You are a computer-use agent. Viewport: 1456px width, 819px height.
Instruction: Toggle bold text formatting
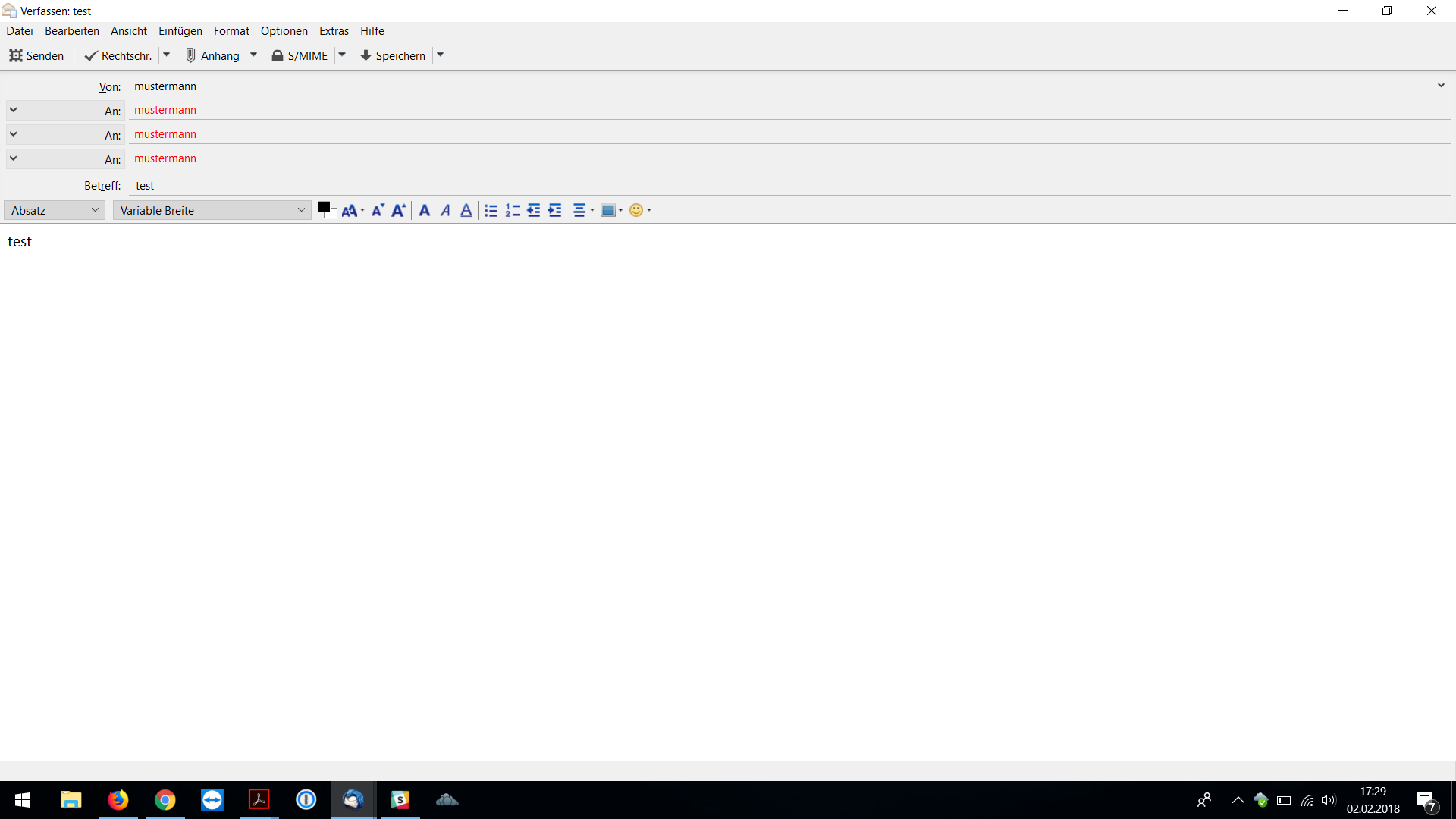(425, 211)
